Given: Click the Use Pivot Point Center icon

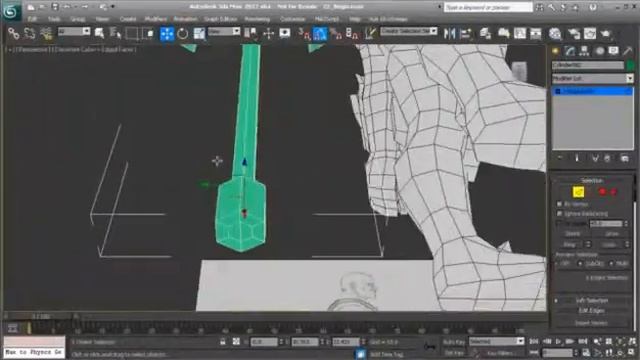Looking at the screenshot, I should point(250,33).
